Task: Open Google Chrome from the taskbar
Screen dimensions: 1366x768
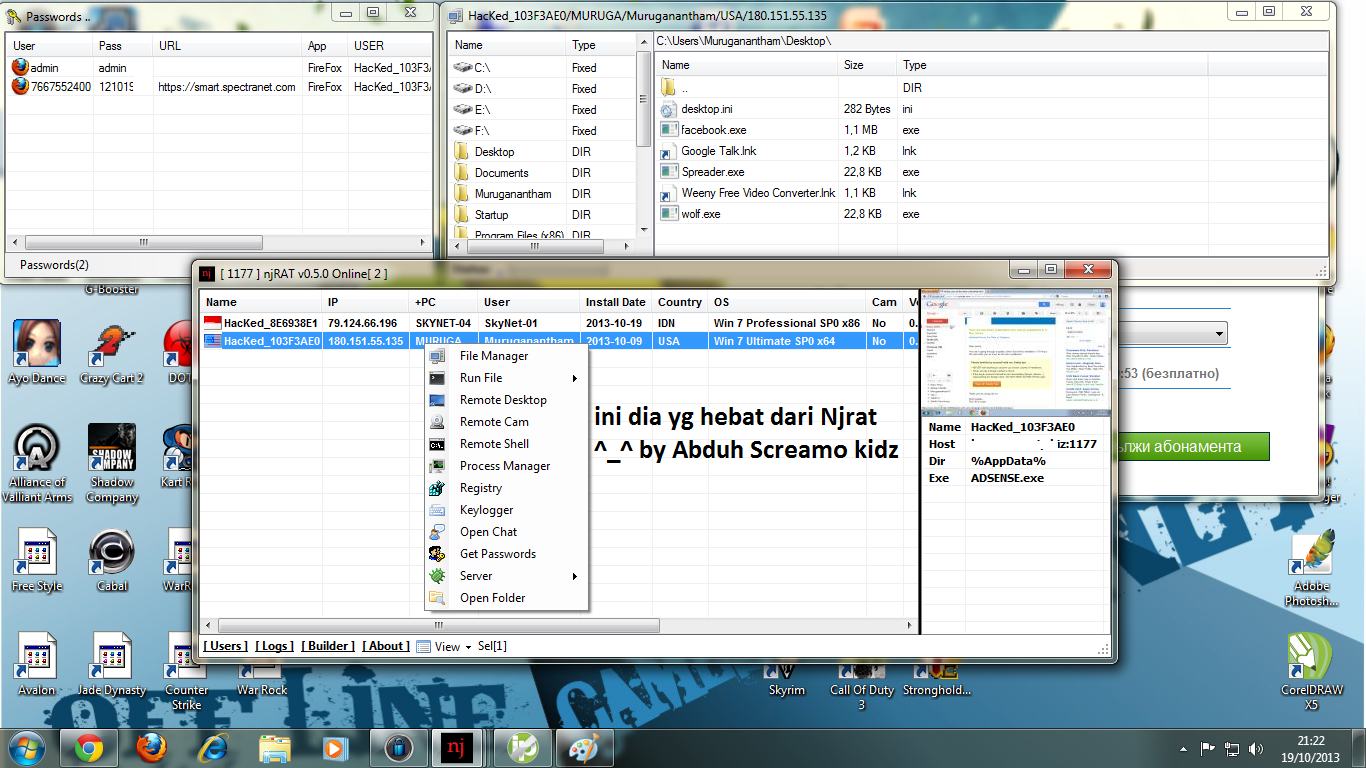Action: [88, 748]
